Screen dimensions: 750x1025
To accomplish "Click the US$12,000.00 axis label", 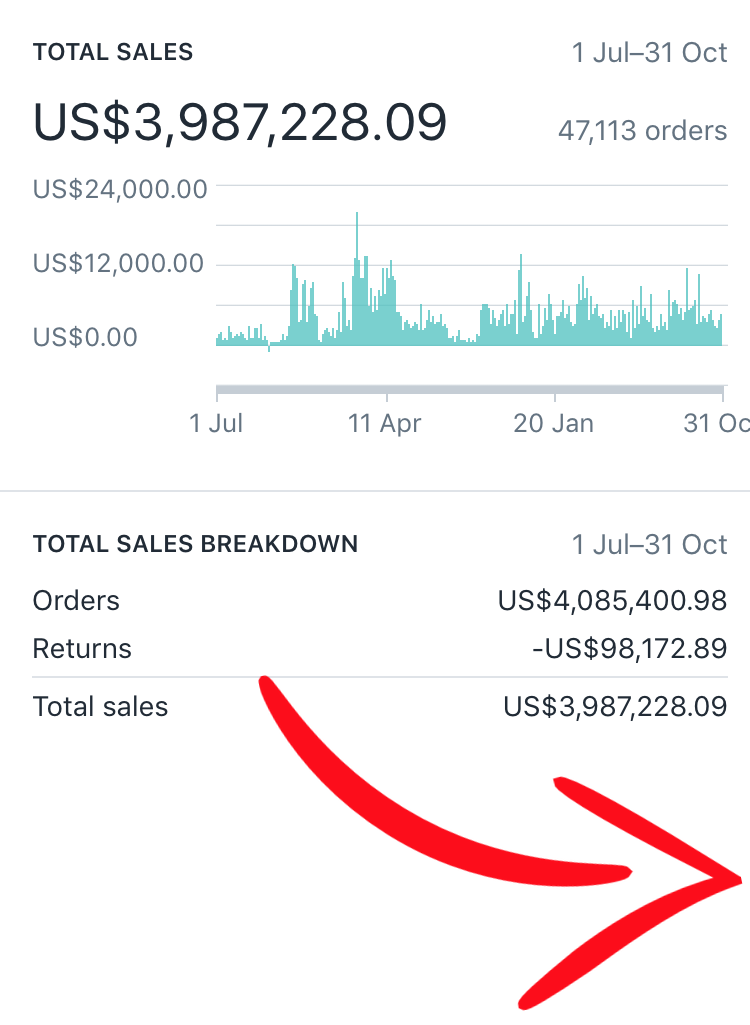I will 118,263.
